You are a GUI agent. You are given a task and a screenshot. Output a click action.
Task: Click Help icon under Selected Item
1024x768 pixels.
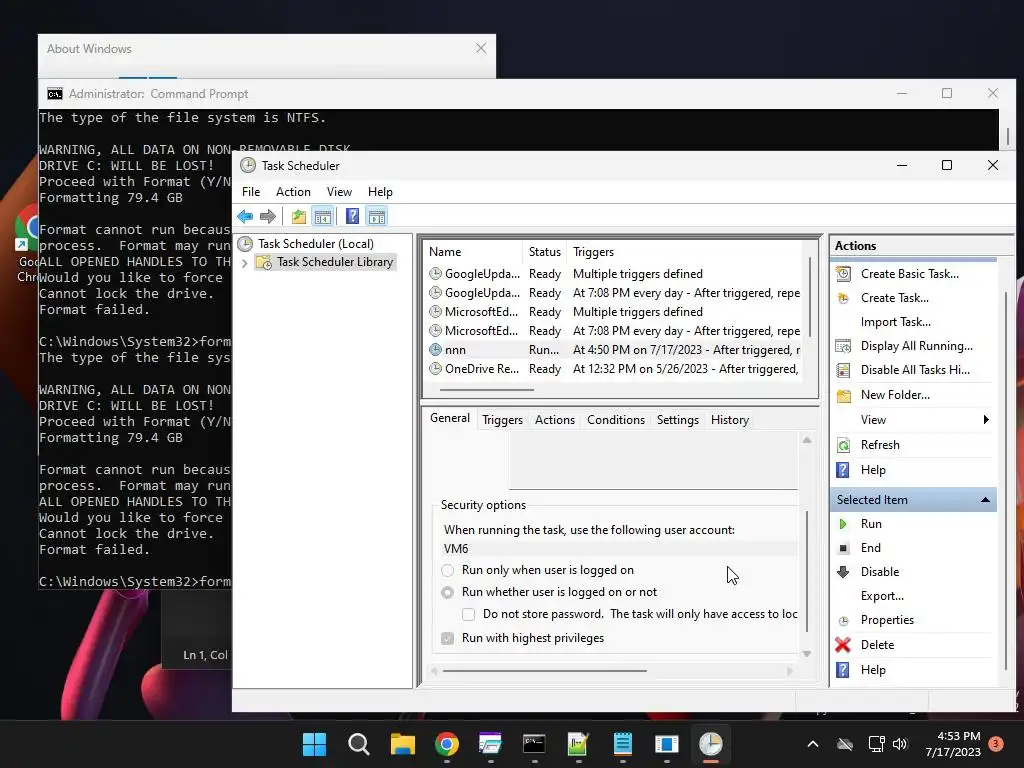[843, 670]
